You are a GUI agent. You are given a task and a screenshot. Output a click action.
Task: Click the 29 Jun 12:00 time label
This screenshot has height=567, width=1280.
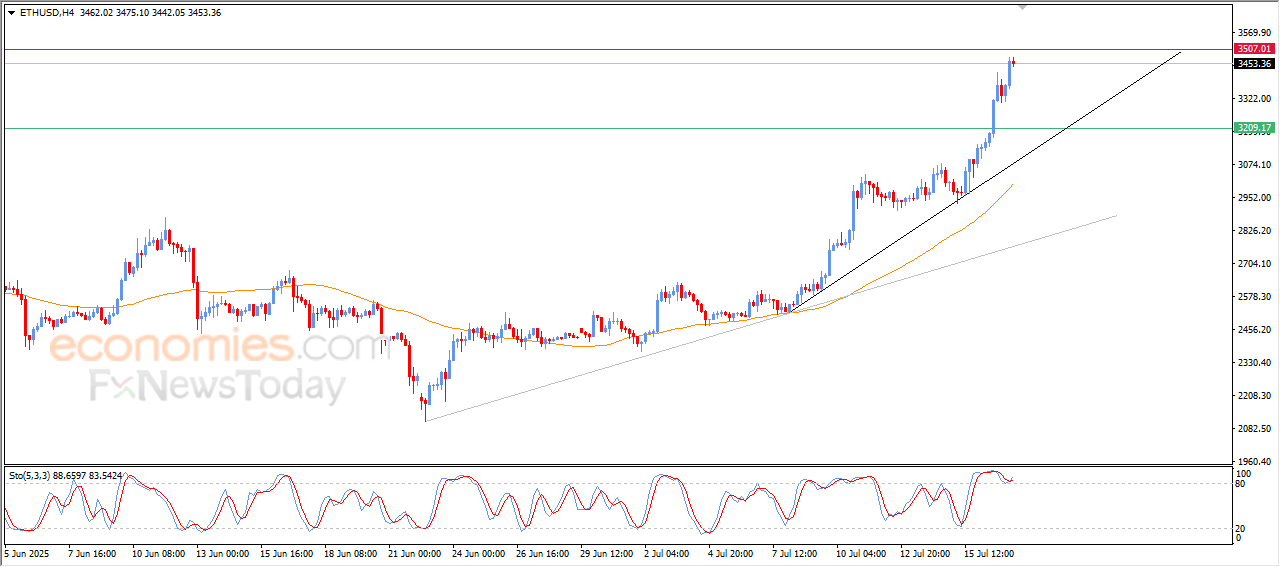click(606, 552)
